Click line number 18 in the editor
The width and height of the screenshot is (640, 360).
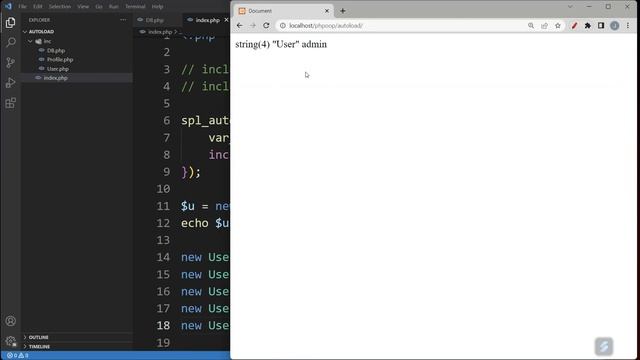(x=163, y=325)
